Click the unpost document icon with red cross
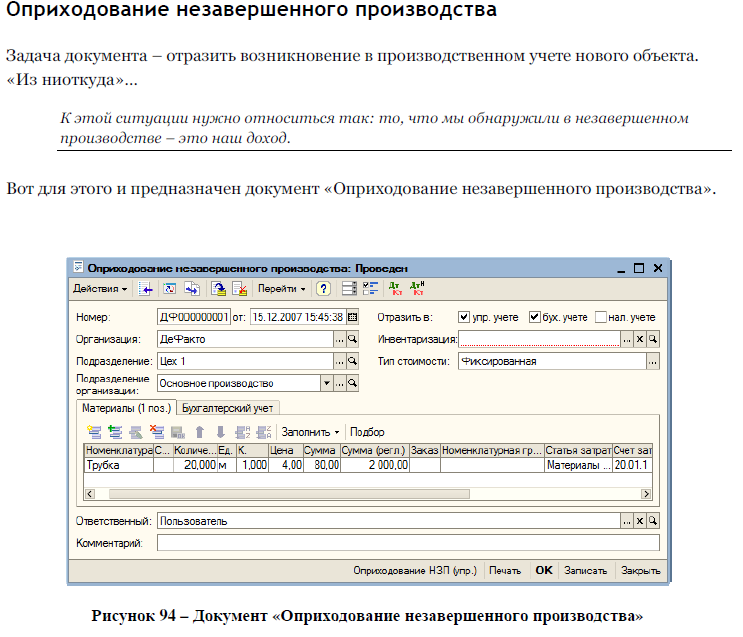This screenshot has height=637, width=743. click(240, 289)
